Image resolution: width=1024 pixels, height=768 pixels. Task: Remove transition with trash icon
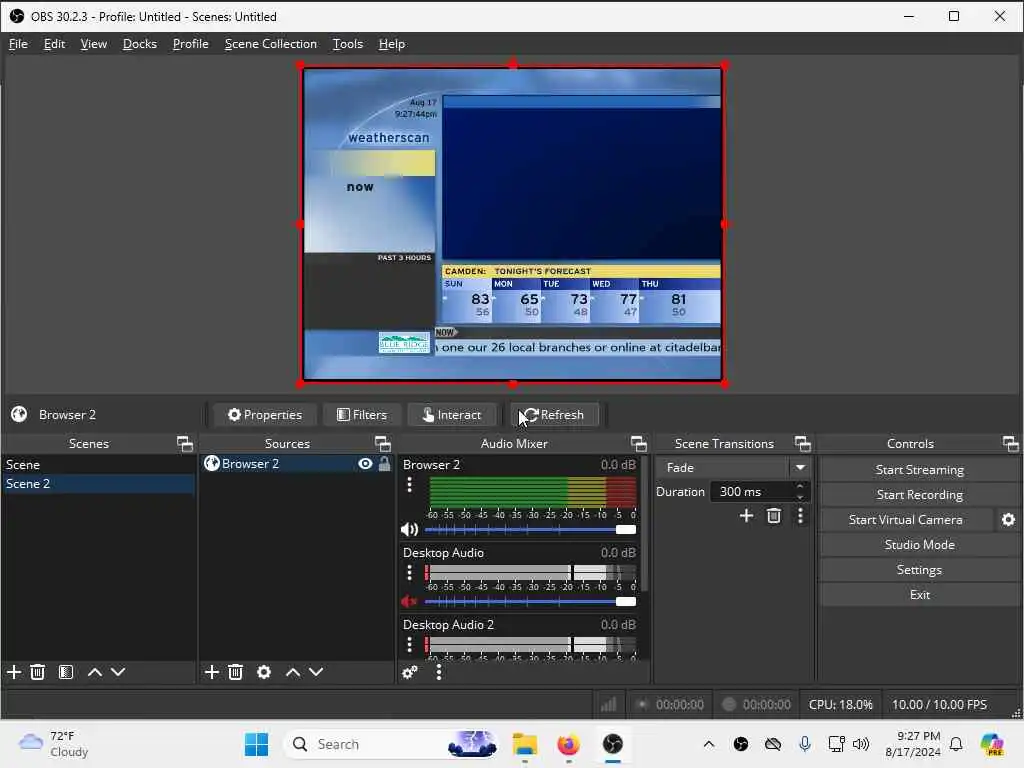coord(774,516)
